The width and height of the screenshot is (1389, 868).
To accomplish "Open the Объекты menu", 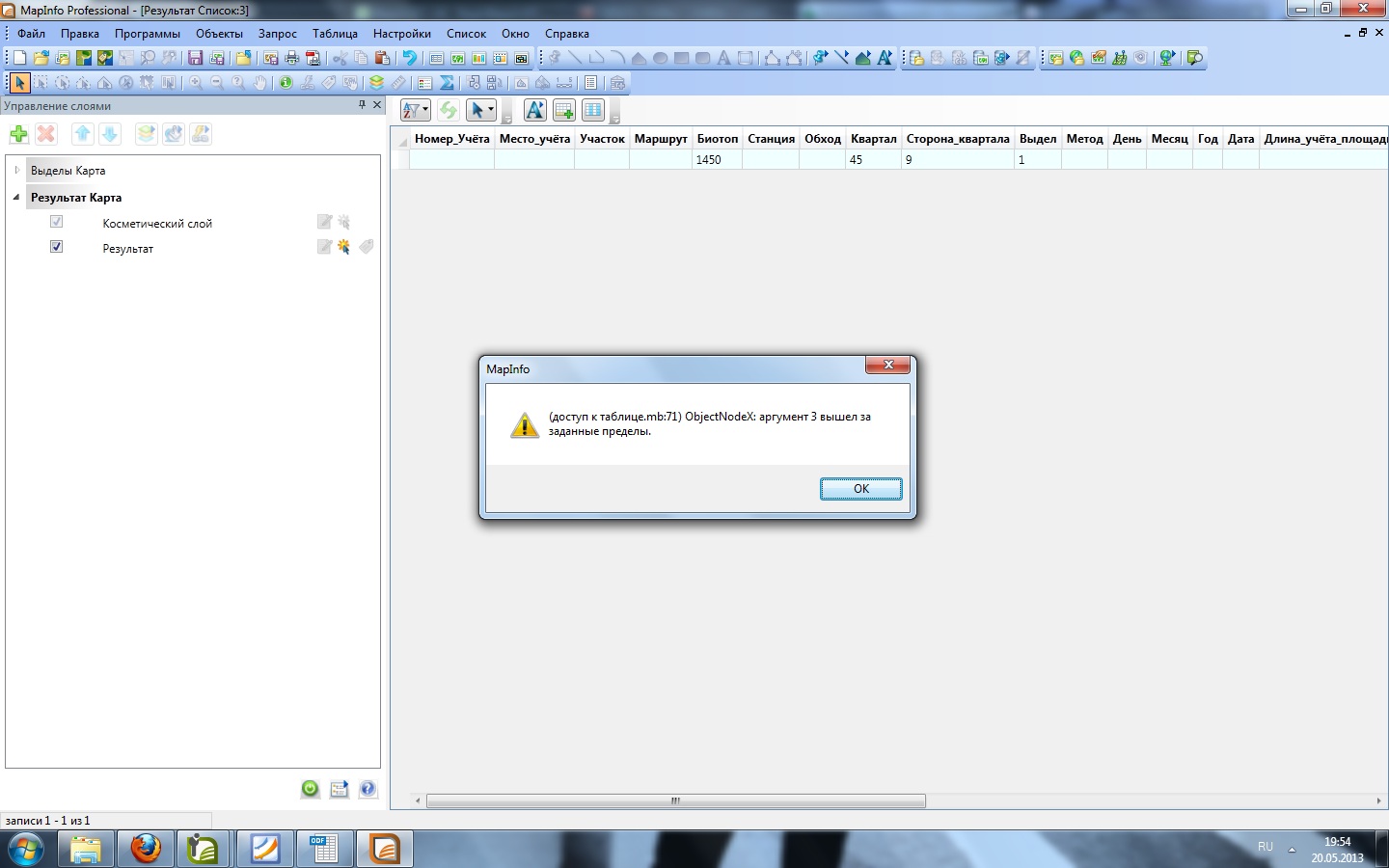I will point(219,34).
